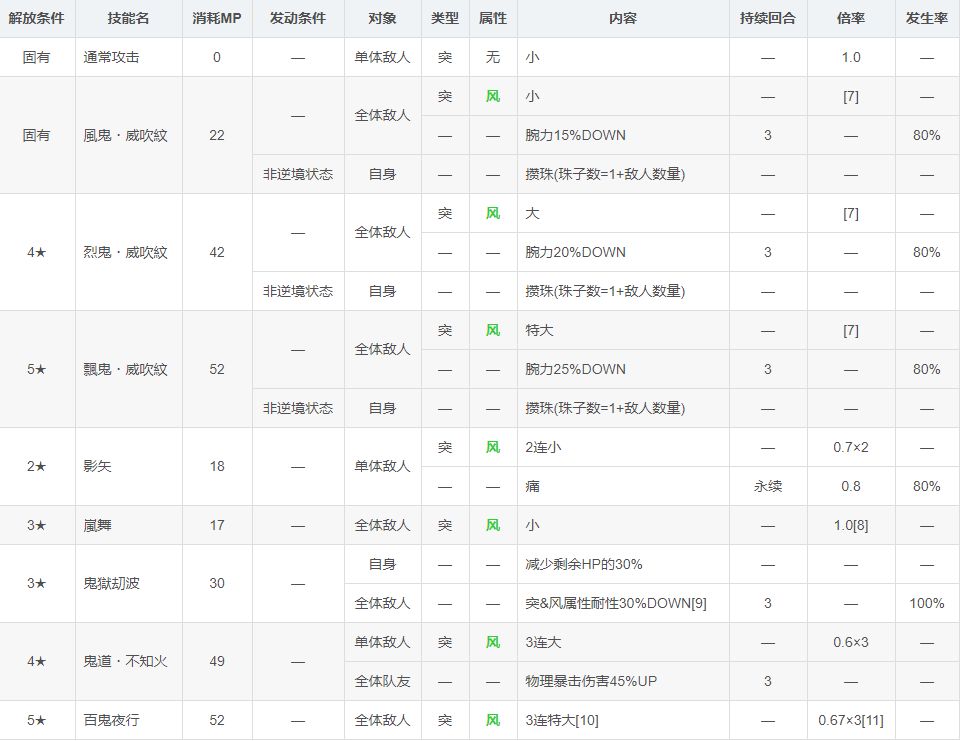962x741 pixels.
Task: Click the 消耗MP column header
Action: click(x=217, y=18)
